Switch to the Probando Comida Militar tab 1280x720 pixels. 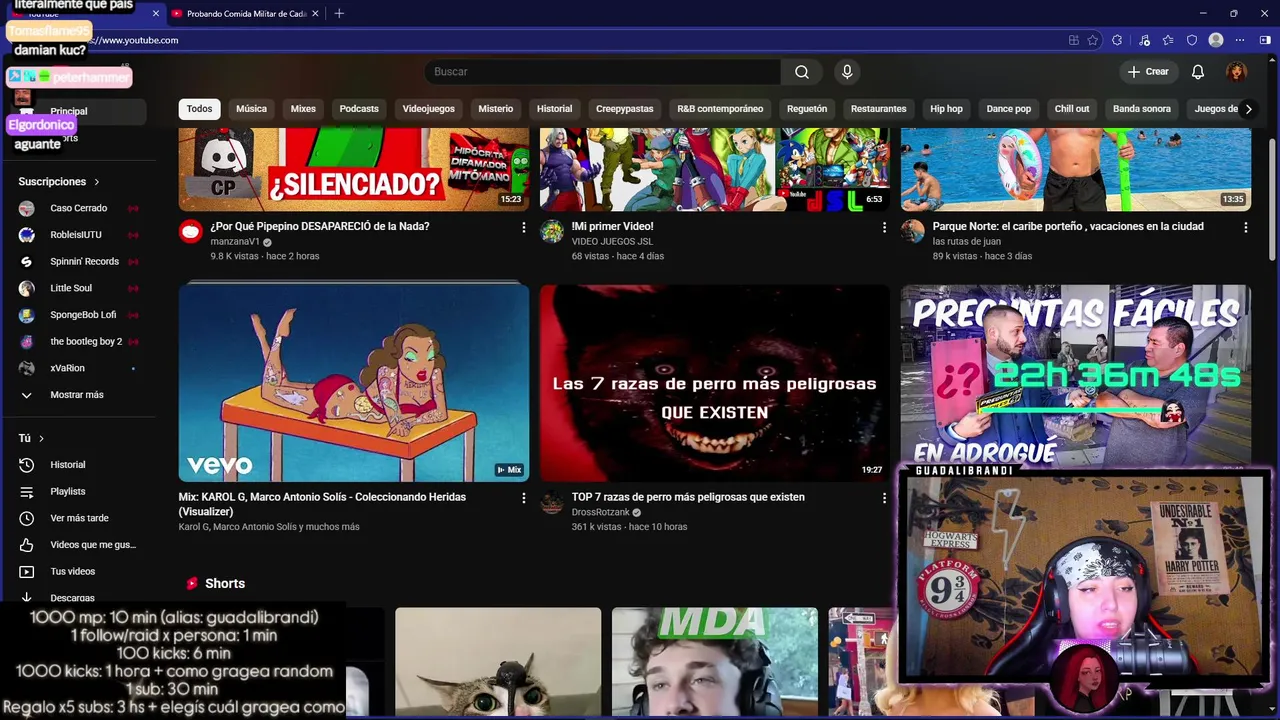click(247, 13)
